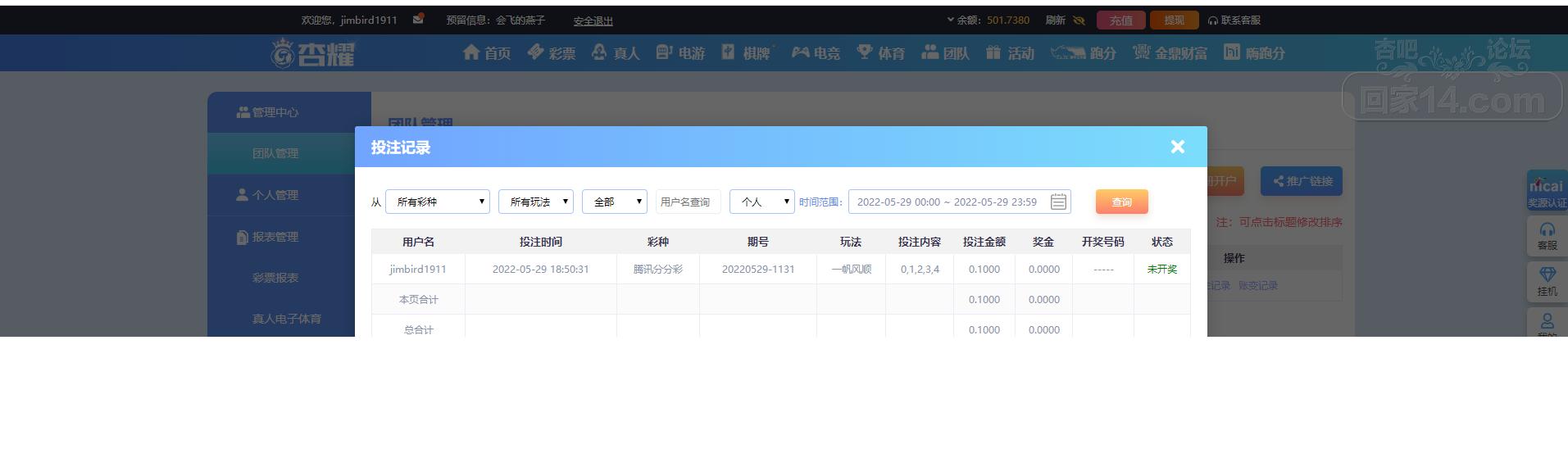1568x449 pixels.
Task: Open the 账变记录 link in the 操作 column
Action: point(1258,285)
